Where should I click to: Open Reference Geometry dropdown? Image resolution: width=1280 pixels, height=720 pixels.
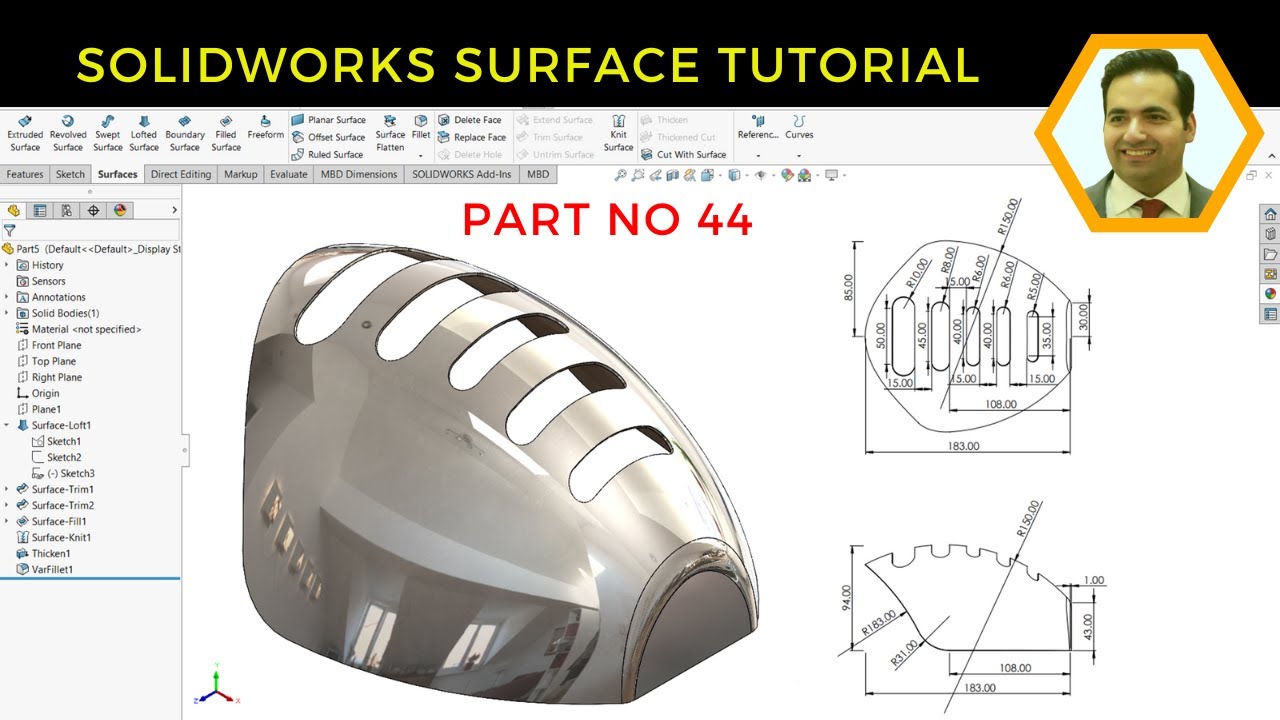click(x=758, y=155)
